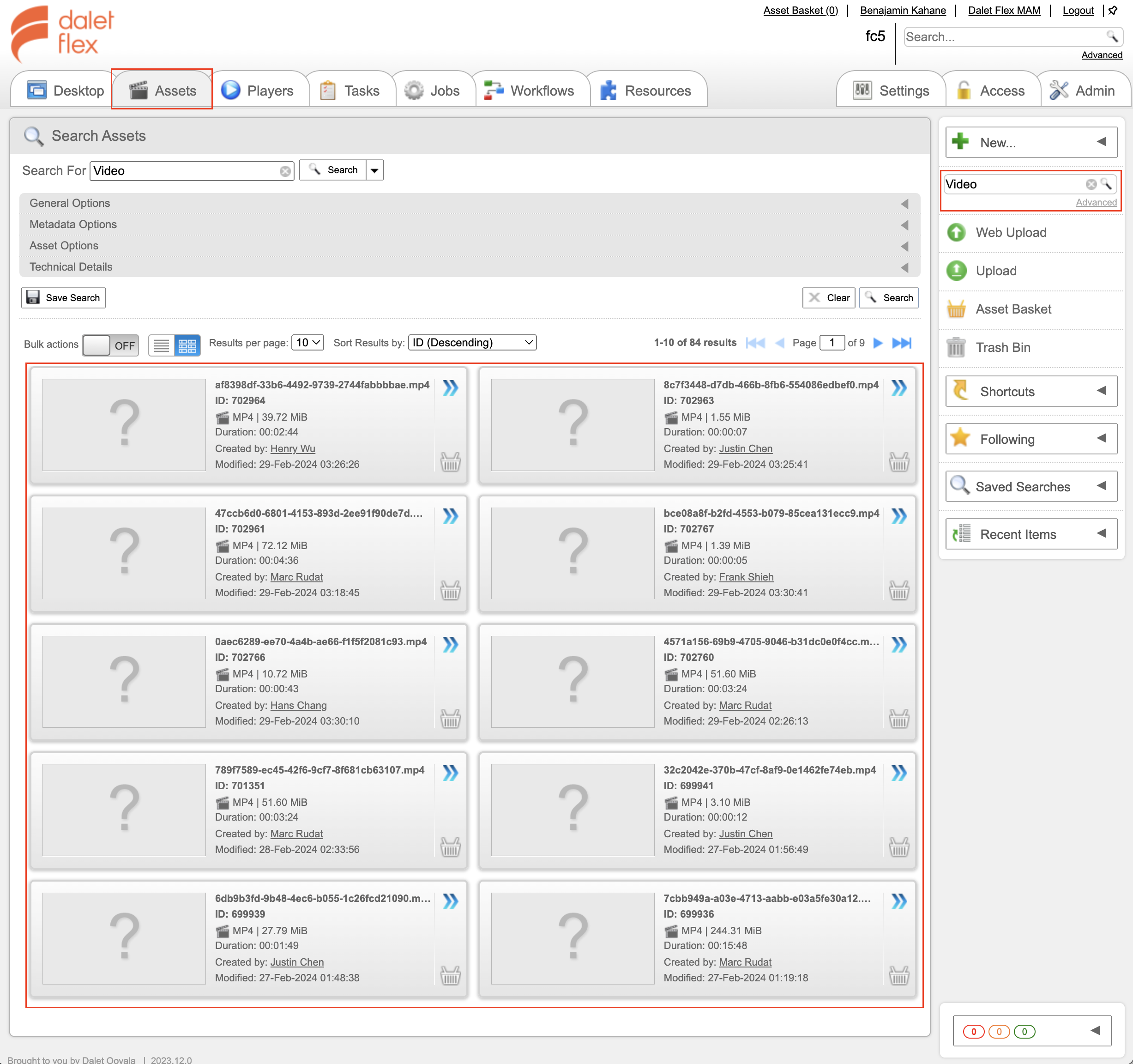This screenshot has width=1133, height=1064.
Task: Click the page number input field
Action: point(832,342)
